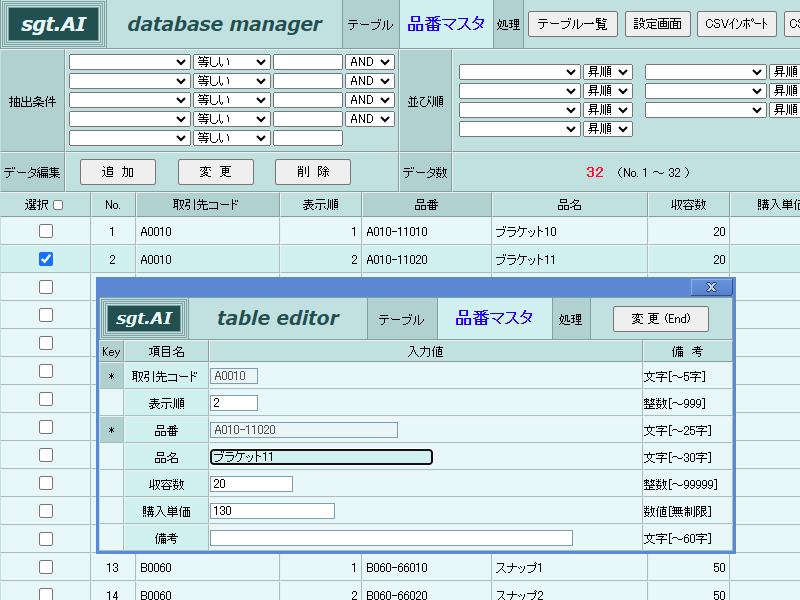Click the first filter value input field
The image size is (800, 600).
[x=308, y=62]
